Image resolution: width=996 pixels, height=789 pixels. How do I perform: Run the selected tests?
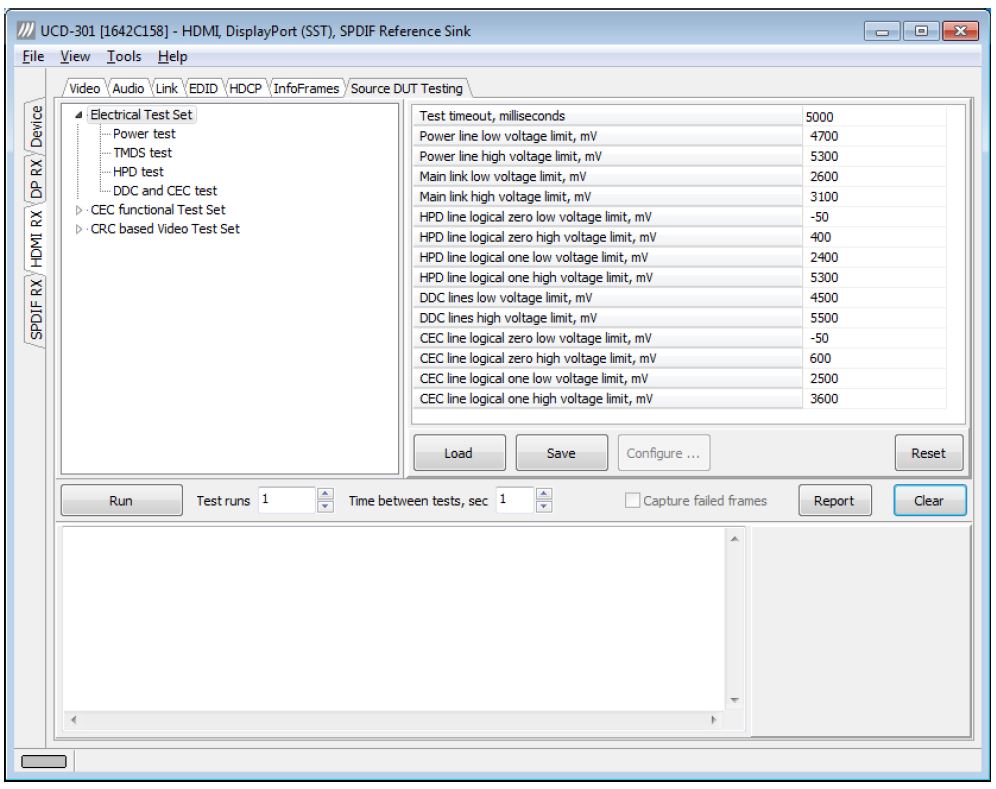[x=121, y=501]
